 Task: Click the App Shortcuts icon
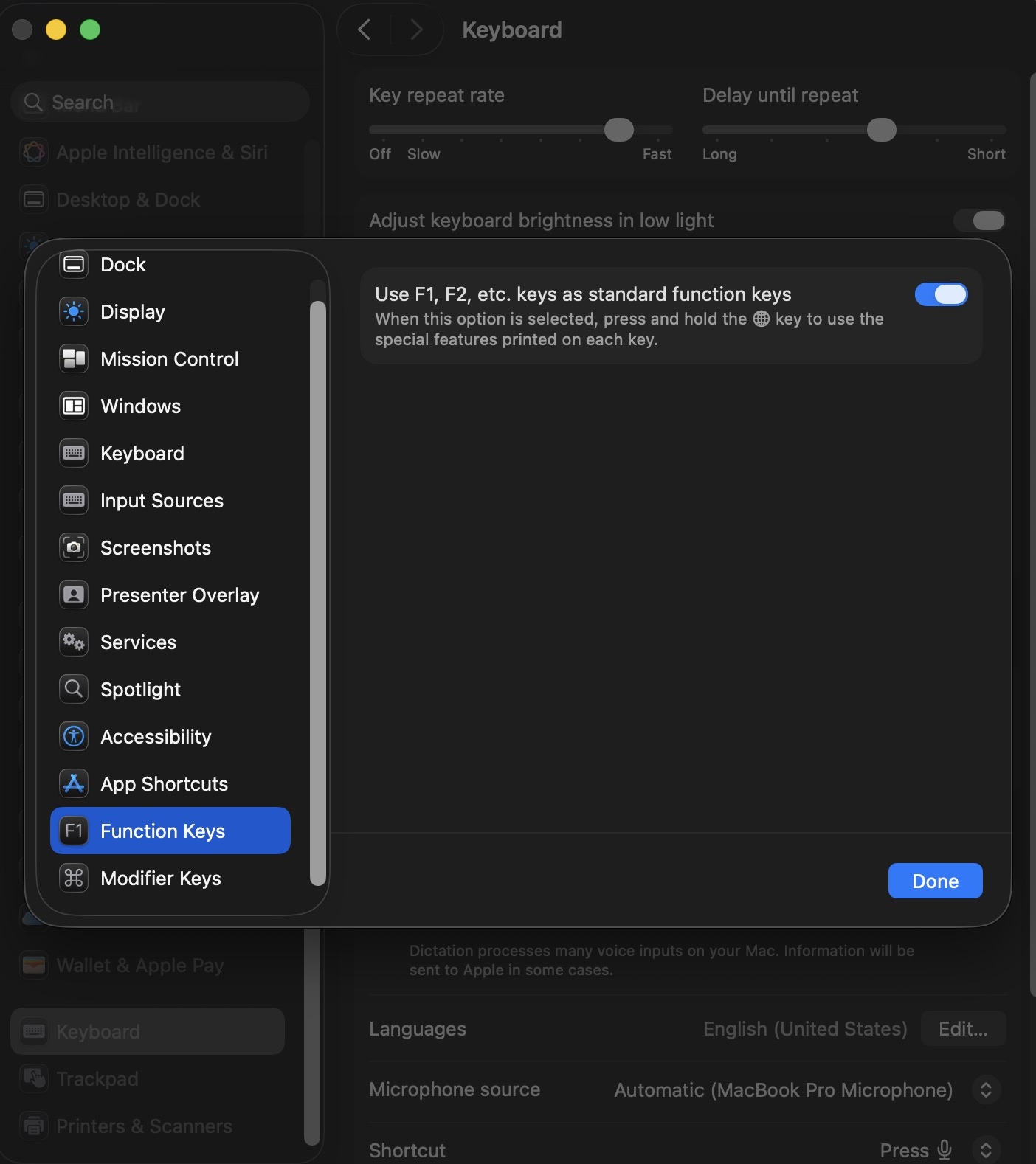pyautogui.click(x=74, y=784)
